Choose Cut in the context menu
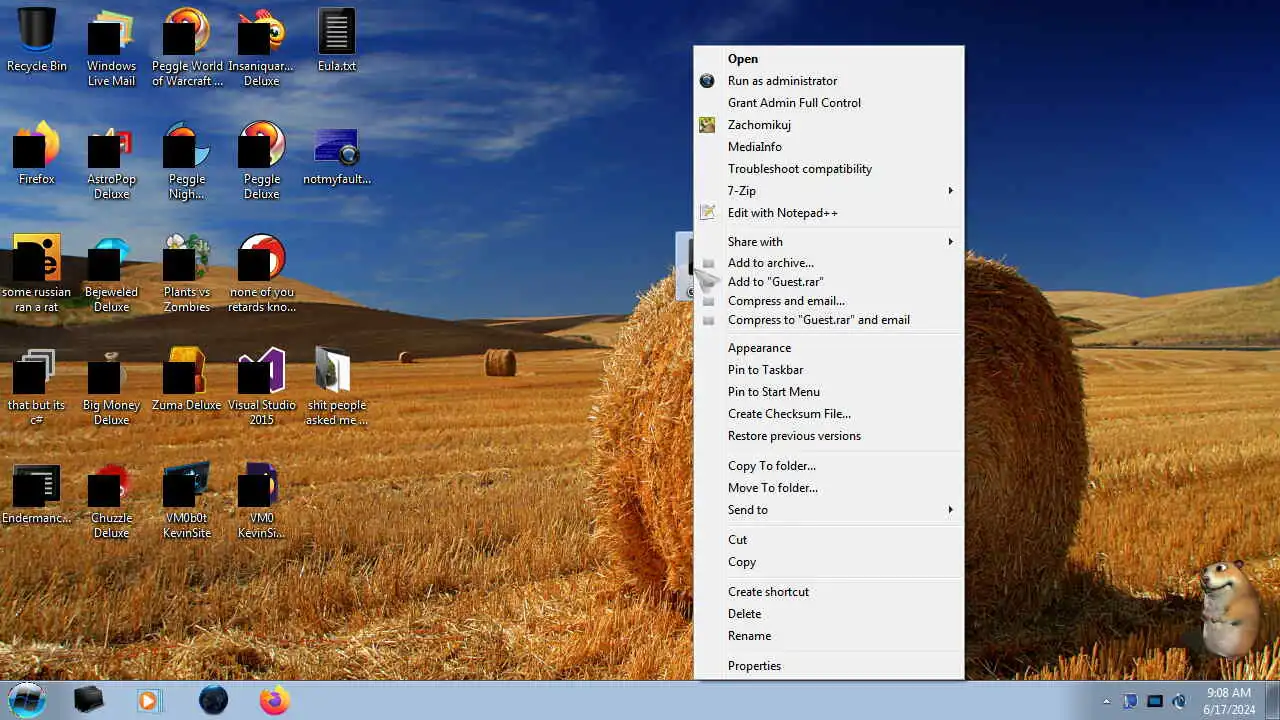Image resolution: width=1280 pixels, height=720 pixels. (829, 540)
